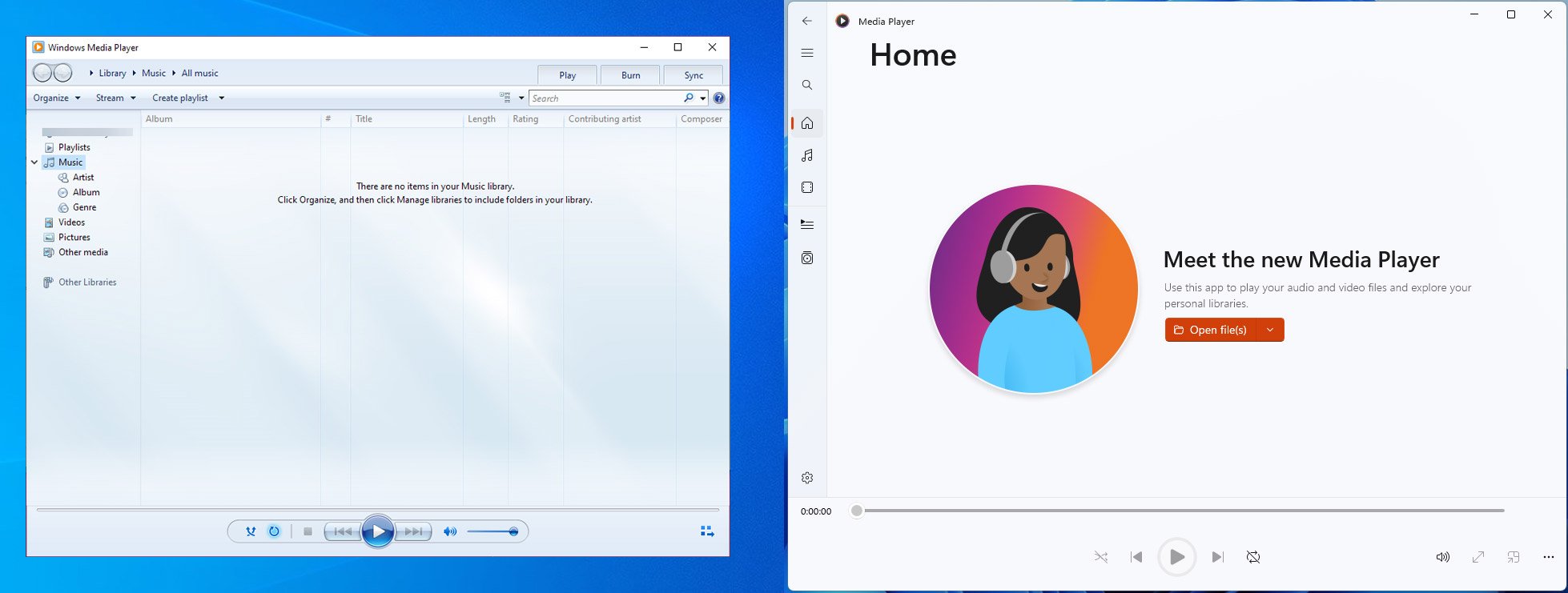Image resolution: width=1568 pixels, height=593 pixels.
Task: Expand Create playlist dropdown arrow
Action: [222, 98]
